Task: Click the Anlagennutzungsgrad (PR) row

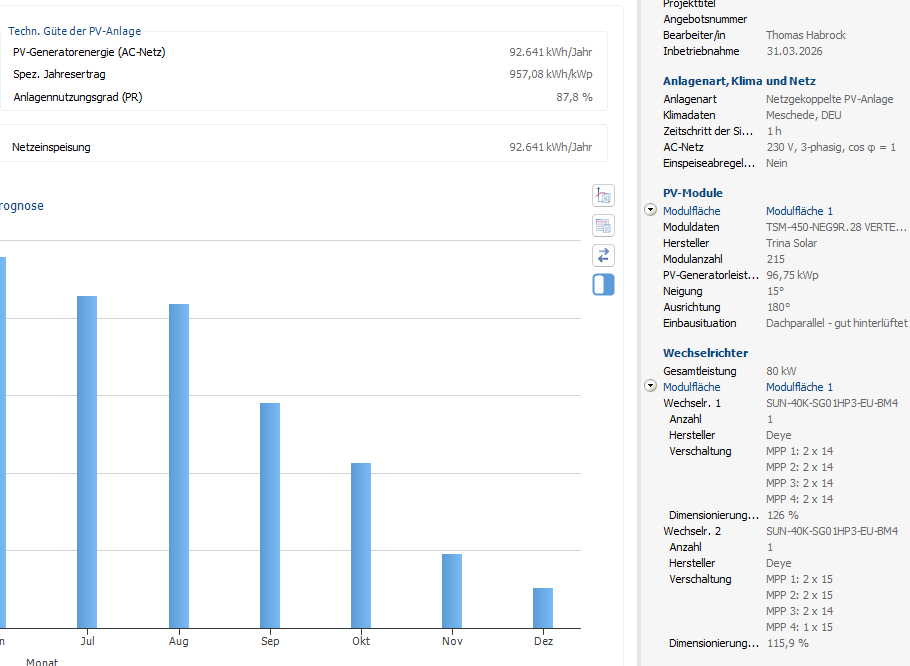Action: 302,97
